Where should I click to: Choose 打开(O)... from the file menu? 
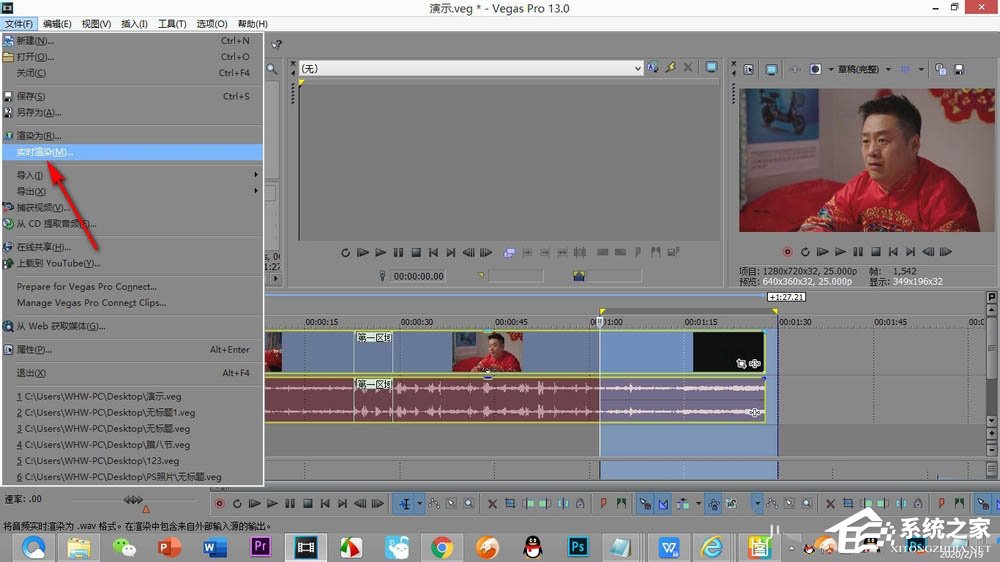click(x=133, y=57)
